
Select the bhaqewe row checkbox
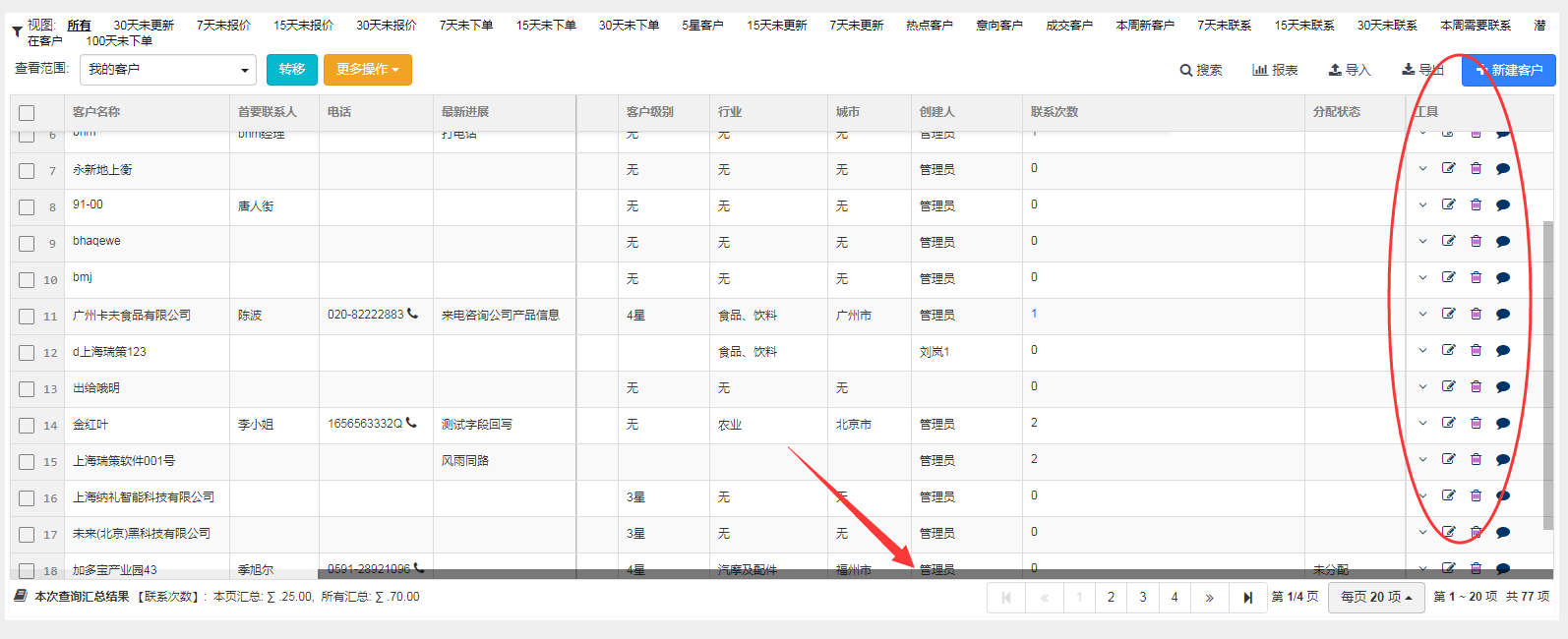(x=27, y=244)
